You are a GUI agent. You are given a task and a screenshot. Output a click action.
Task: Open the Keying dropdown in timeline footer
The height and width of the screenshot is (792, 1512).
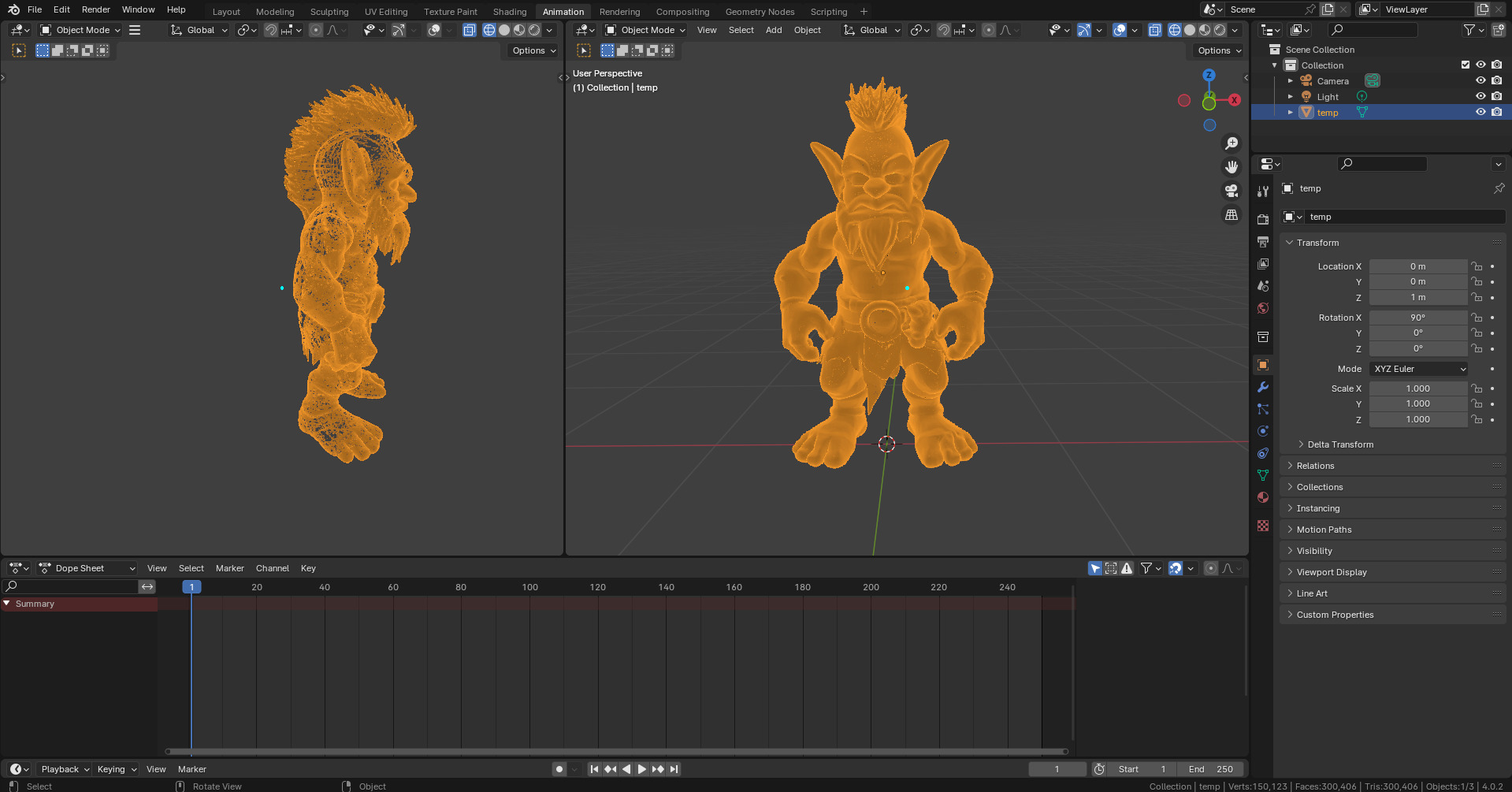pyautogui.click(x=117, y=769)
